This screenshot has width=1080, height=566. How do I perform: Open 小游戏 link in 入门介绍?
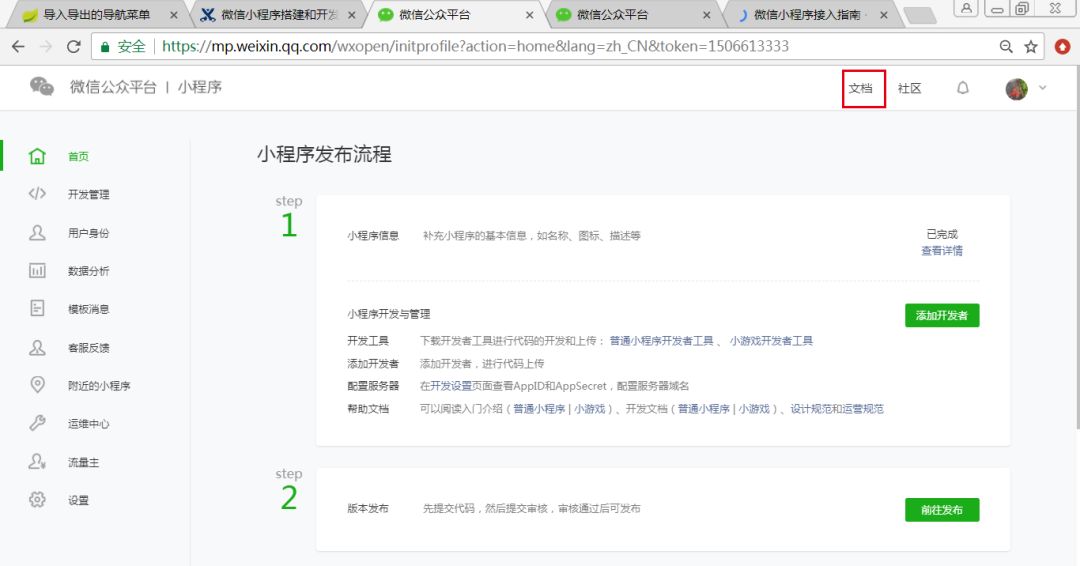point(590,409)
